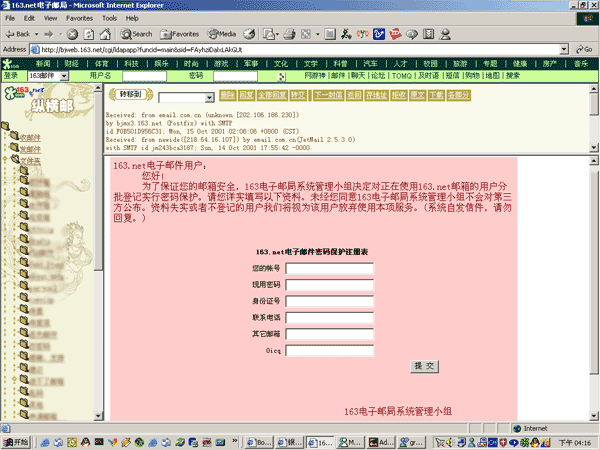Click the login submit icon beside 密码

pos(281,76)
